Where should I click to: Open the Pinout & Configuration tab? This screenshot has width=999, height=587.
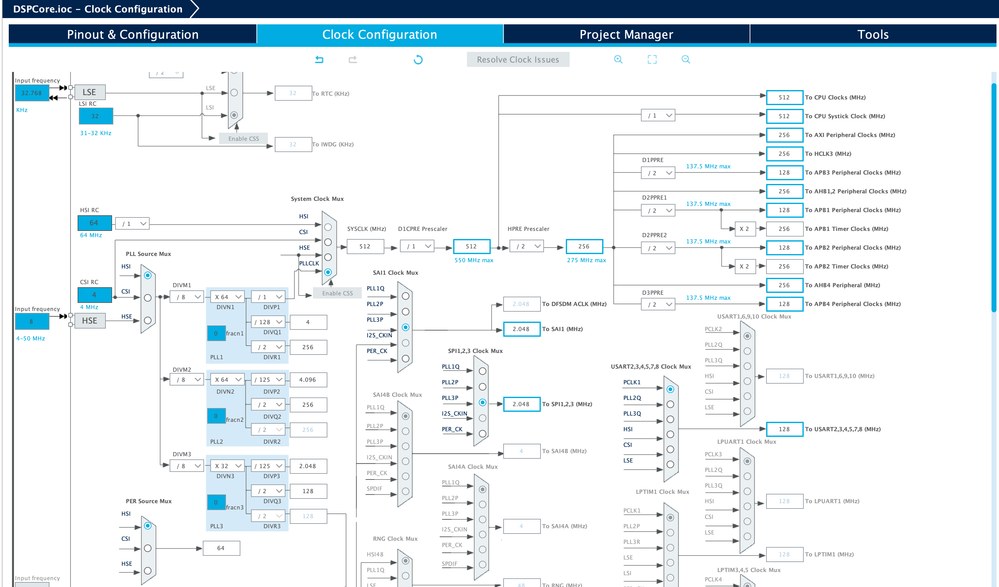[133, 34]
